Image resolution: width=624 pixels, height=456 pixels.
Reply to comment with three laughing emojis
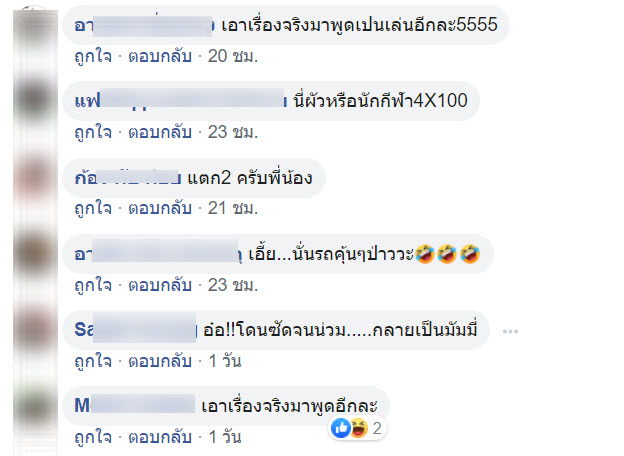tap(160, 285)
